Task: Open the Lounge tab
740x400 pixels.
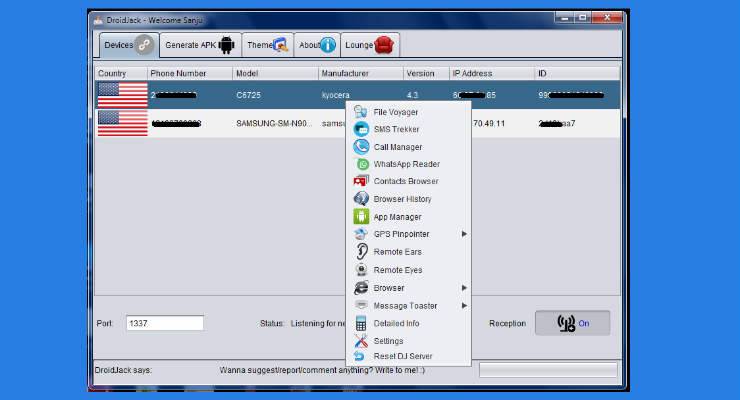Action: (370, 45)
